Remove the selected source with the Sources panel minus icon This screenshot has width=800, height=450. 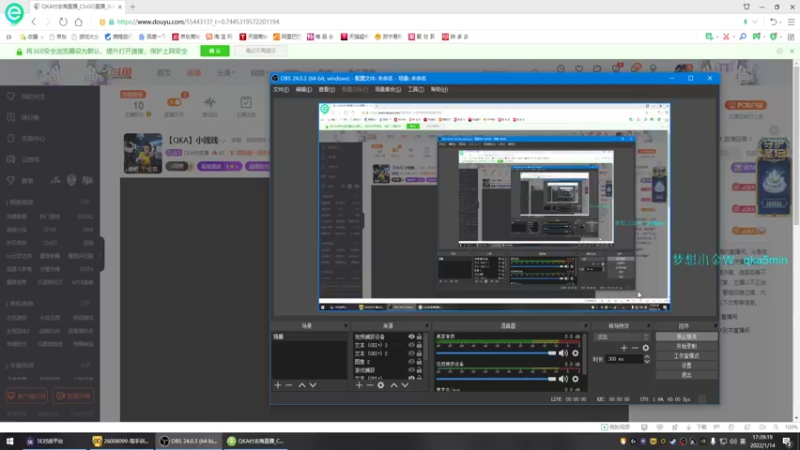370,385
